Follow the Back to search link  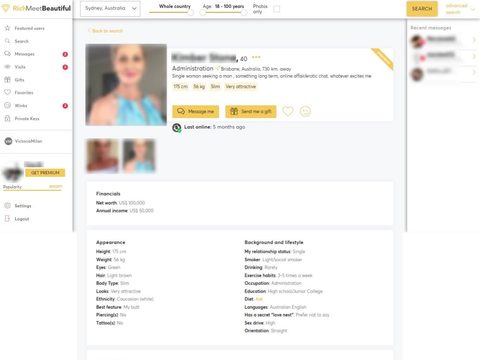(x=106, y=31)
